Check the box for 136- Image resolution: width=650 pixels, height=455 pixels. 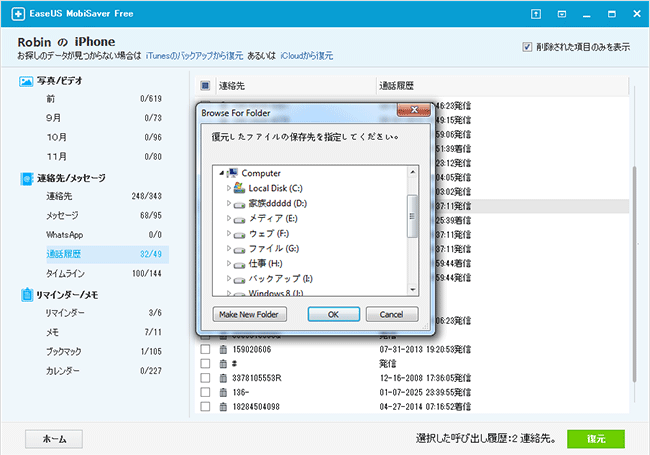205,392
